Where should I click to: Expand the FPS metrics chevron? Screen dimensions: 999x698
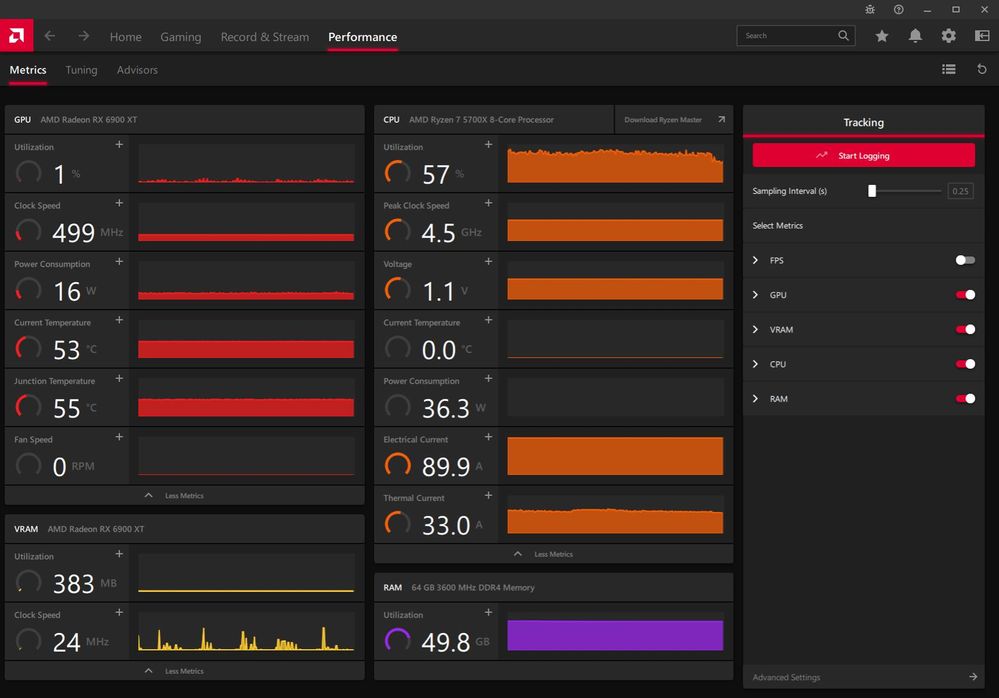coord(756,260)
